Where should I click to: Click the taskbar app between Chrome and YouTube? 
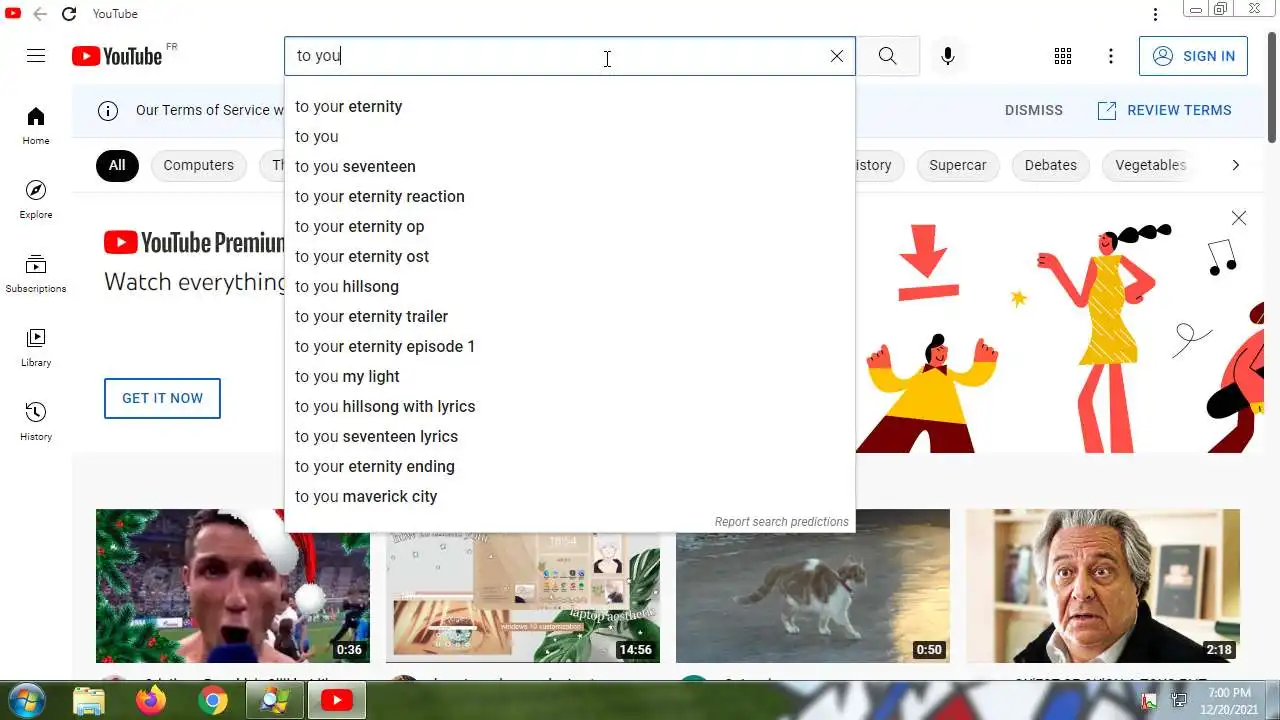274,701
